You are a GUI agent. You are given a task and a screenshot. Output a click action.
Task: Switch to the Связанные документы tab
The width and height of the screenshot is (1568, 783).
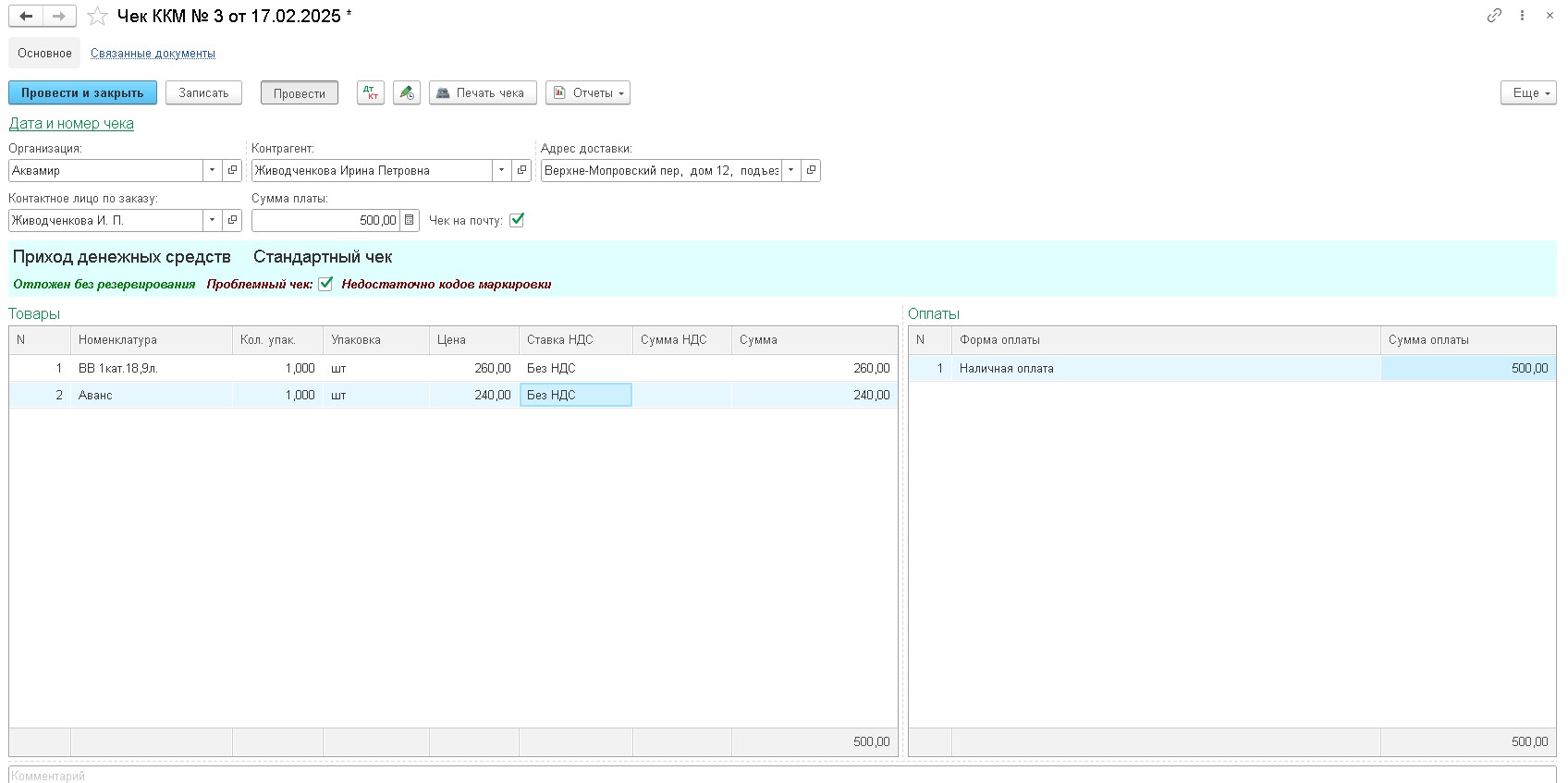coord(153,53)
